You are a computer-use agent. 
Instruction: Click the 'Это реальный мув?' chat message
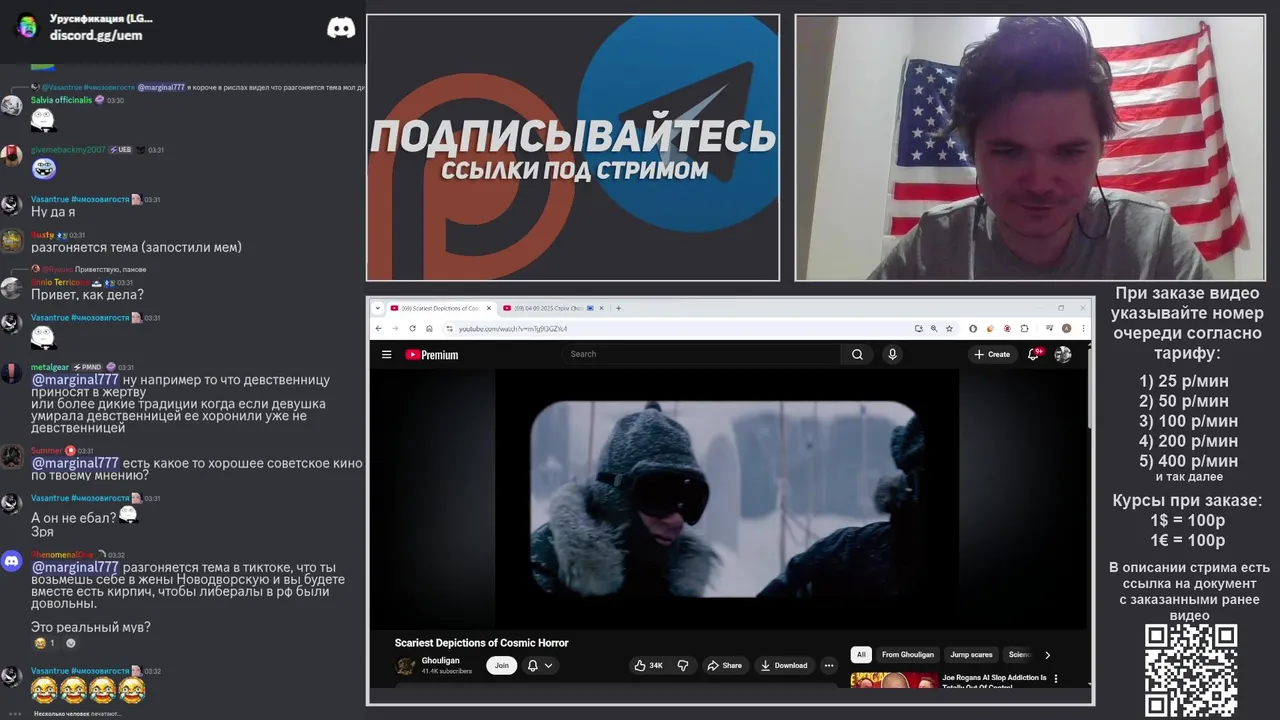91,627
